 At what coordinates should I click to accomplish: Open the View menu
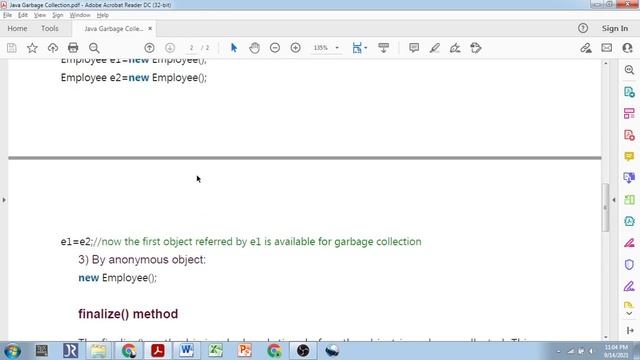40,15
